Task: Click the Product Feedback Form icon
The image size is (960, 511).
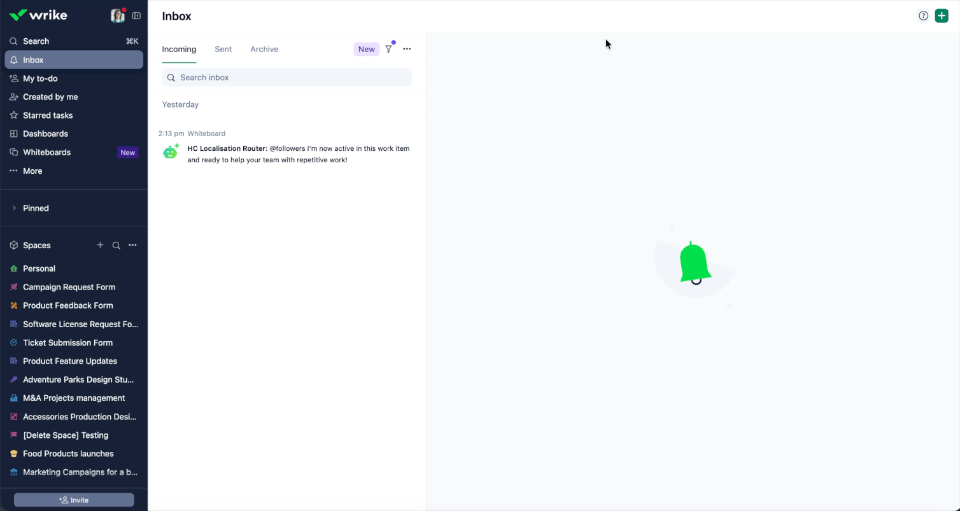Action: 14,305
